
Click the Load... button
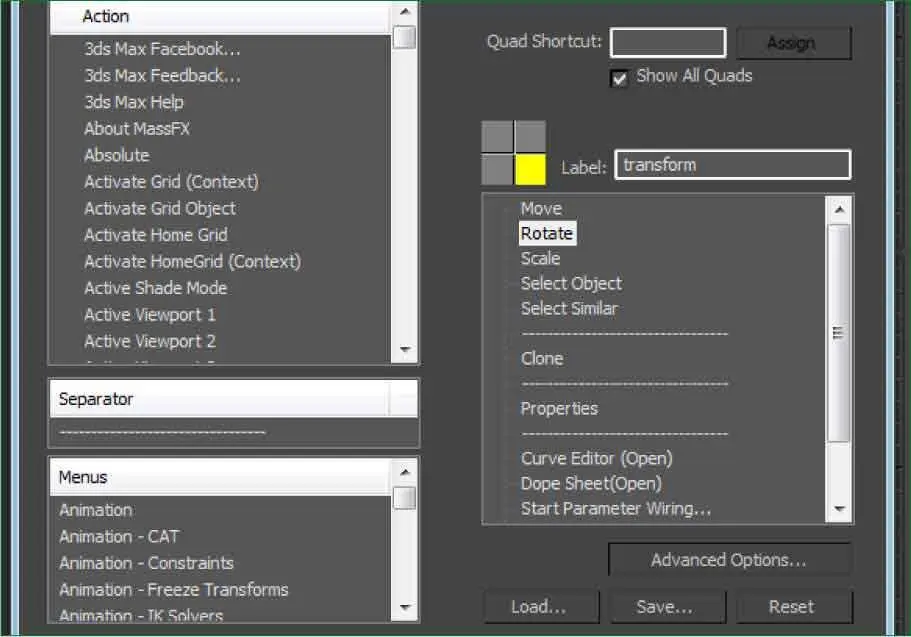click(x=541, y=607)
